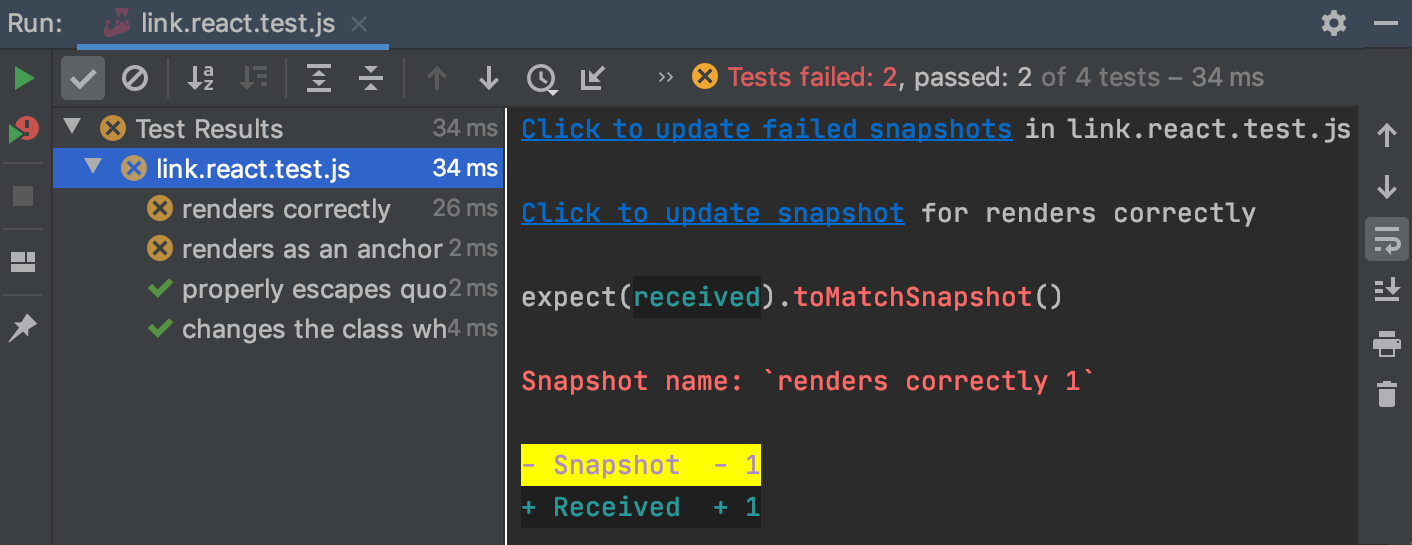Click the Stop process square icon
Image resolution: width=1412 pixels, height=545 pixels.
click(23, 196)
